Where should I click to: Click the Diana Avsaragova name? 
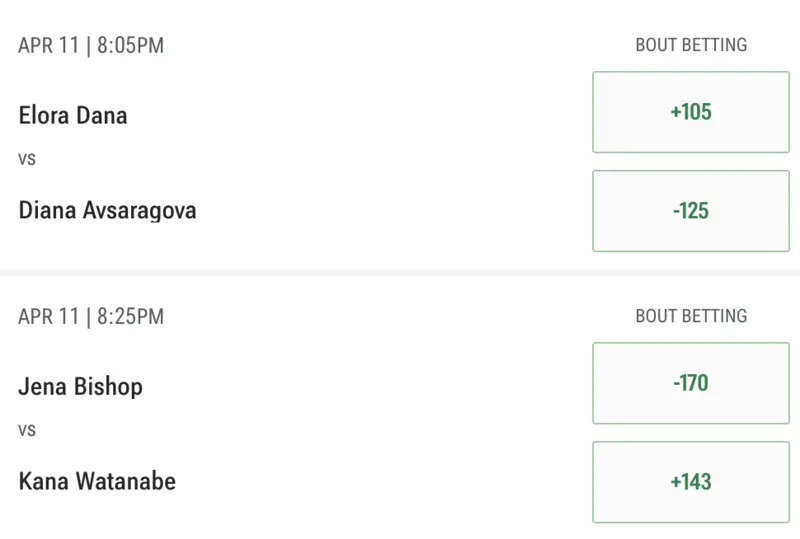coord(107,210)
